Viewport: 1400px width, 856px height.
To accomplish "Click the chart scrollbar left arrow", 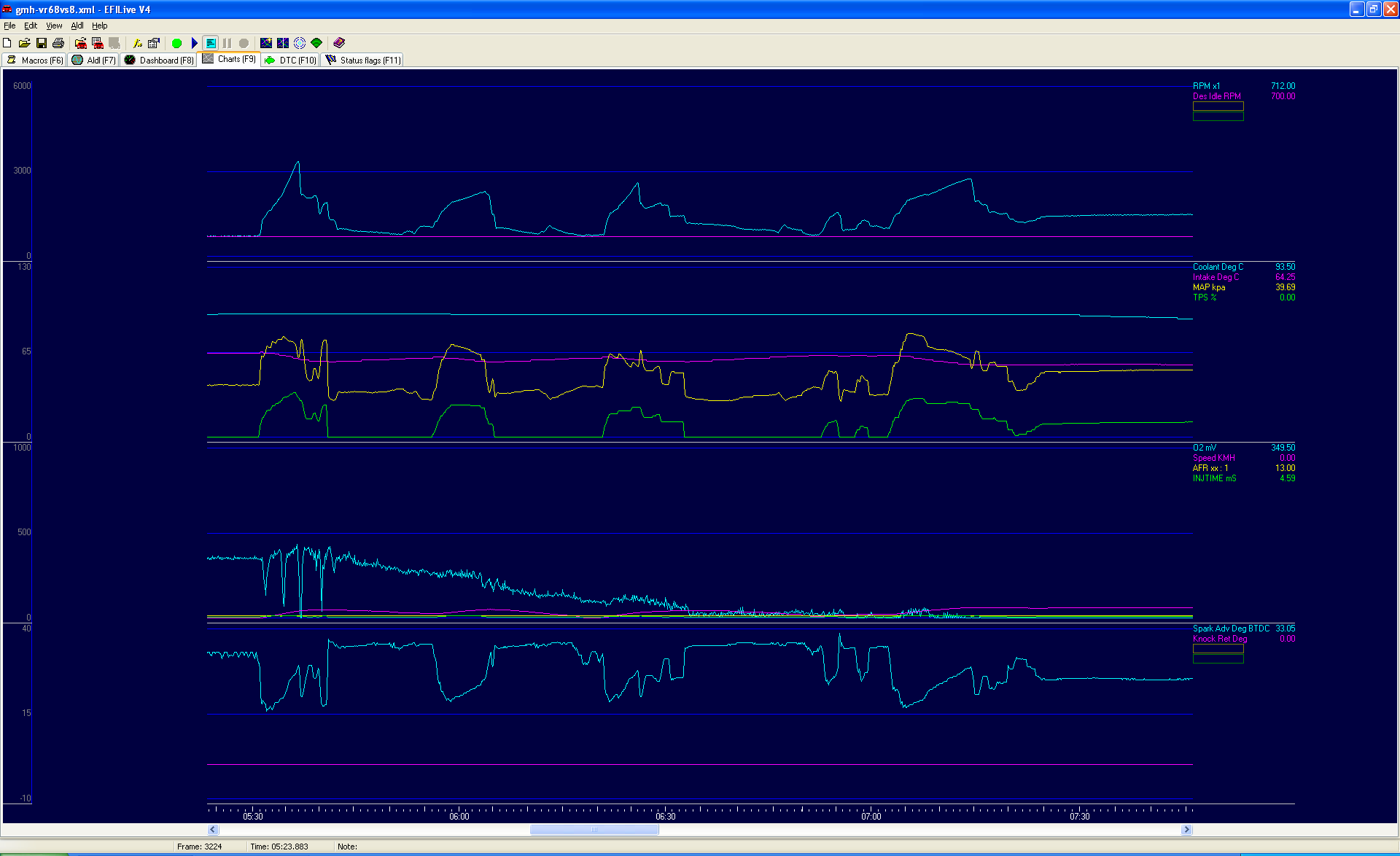I will [x=213, y=829].
